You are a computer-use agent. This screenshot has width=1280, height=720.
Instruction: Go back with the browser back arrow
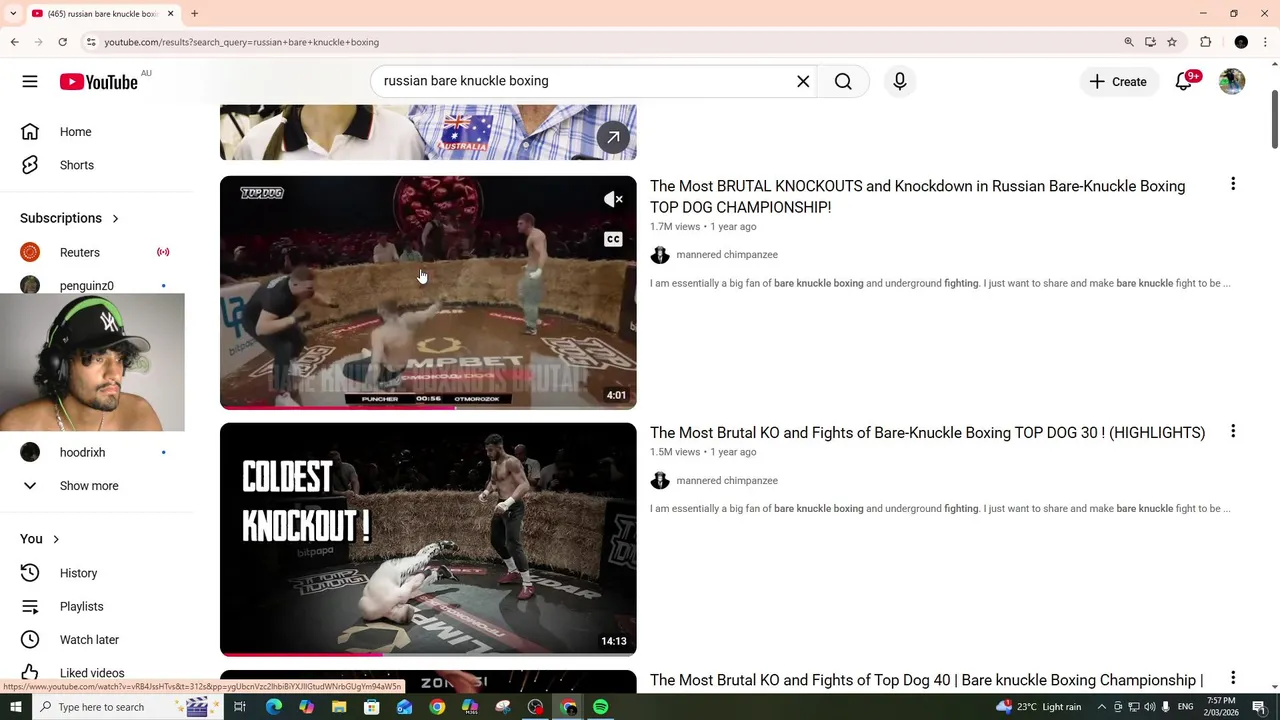pyautogui.click(x=14, y=42)
